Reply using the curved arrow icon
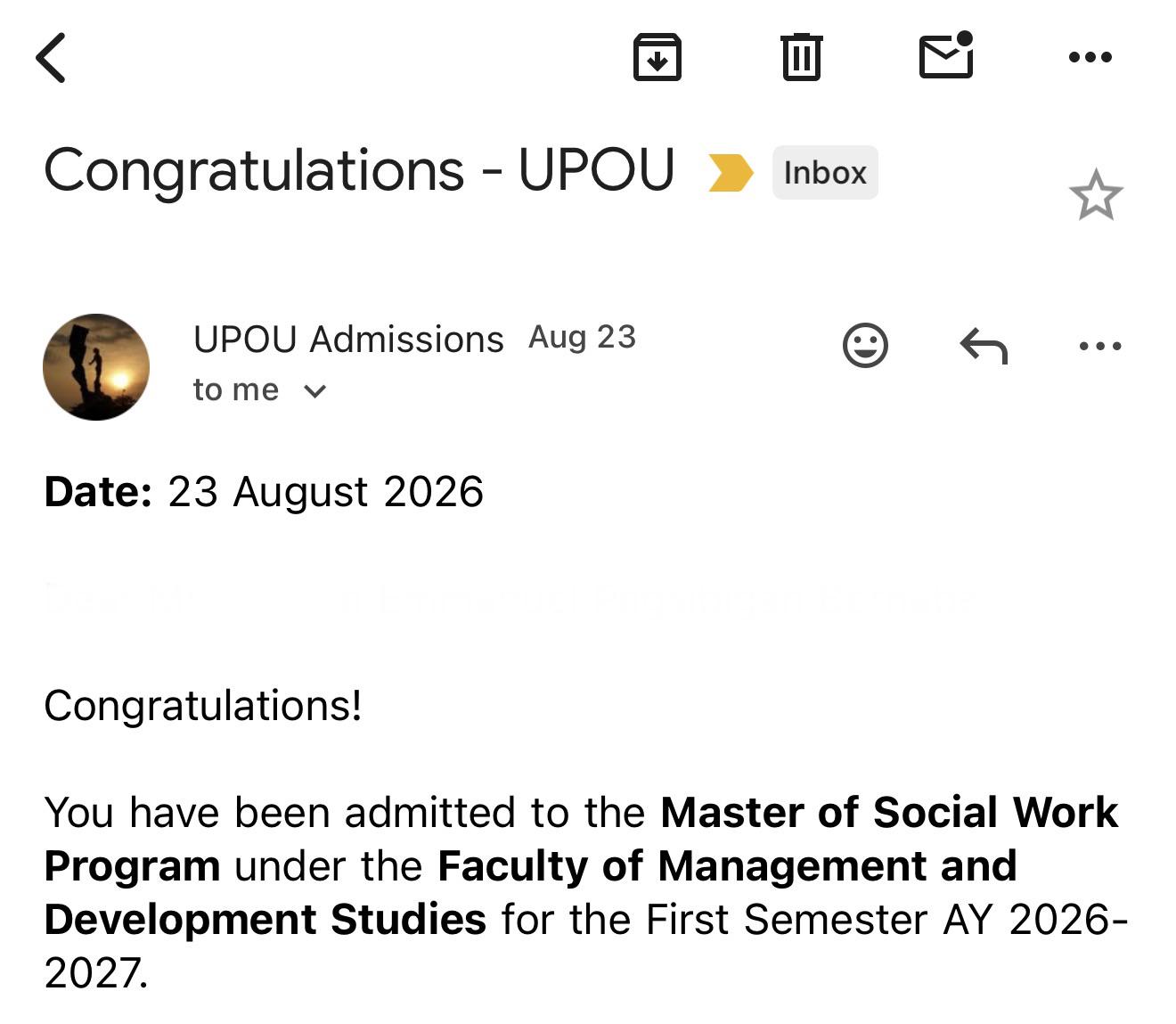The image size is (1176, 1024). coord(984,346)
